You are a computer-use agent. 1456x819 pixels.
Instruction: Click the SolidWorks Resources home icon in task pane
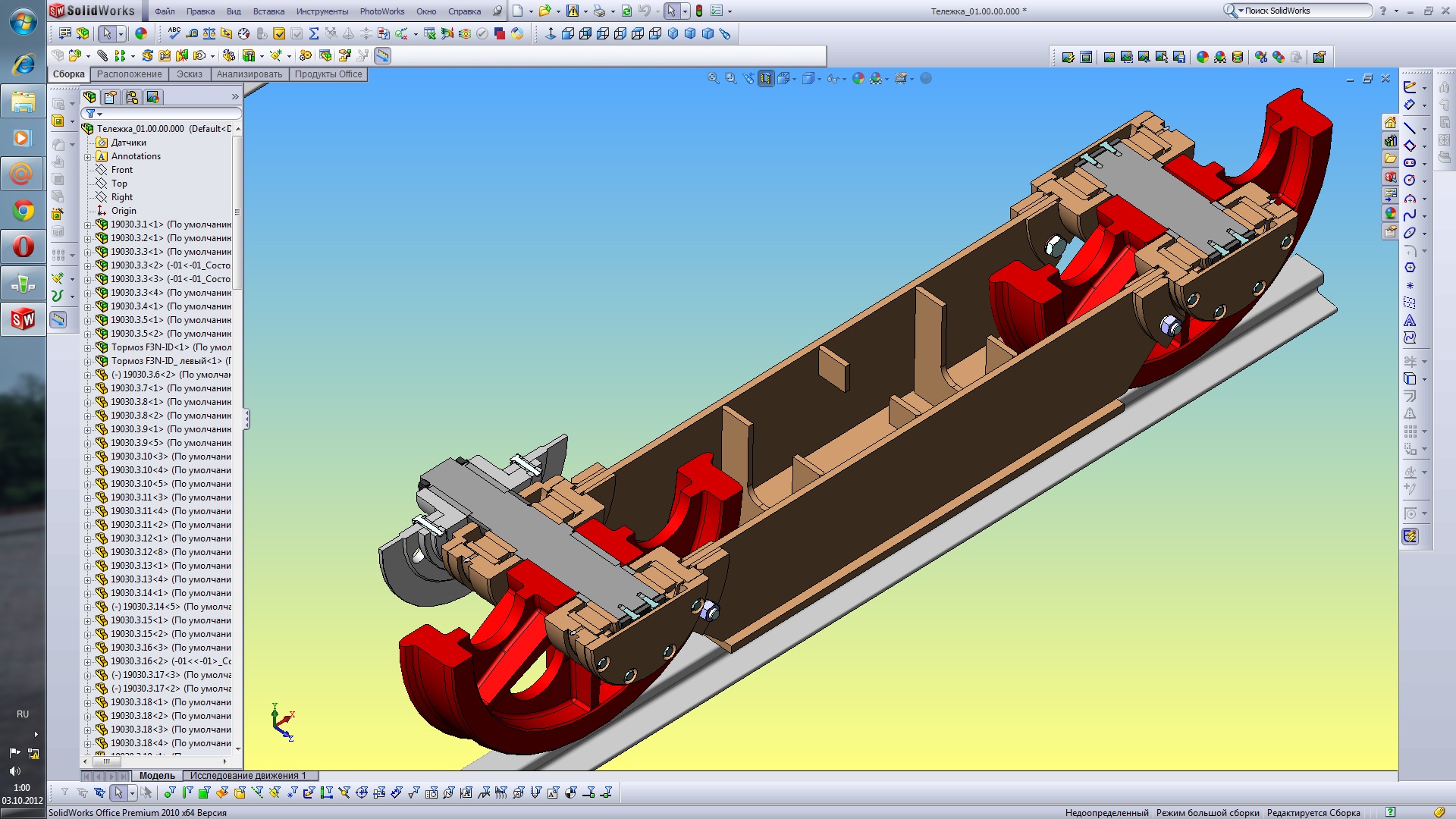tap(1390, 123)
